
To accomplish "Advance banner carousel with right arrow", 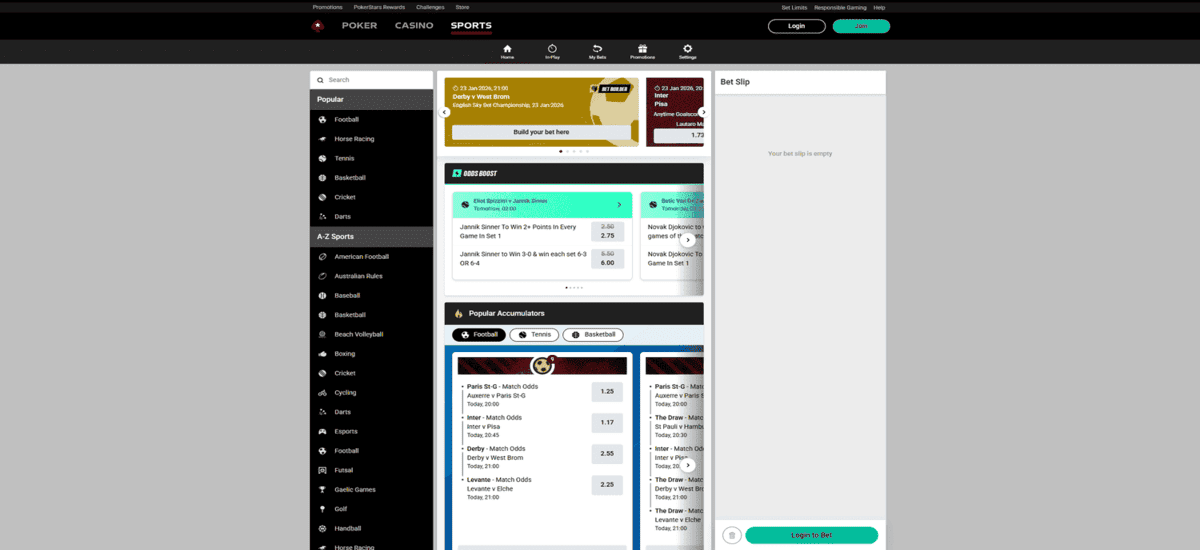I will tap(703, 112).
